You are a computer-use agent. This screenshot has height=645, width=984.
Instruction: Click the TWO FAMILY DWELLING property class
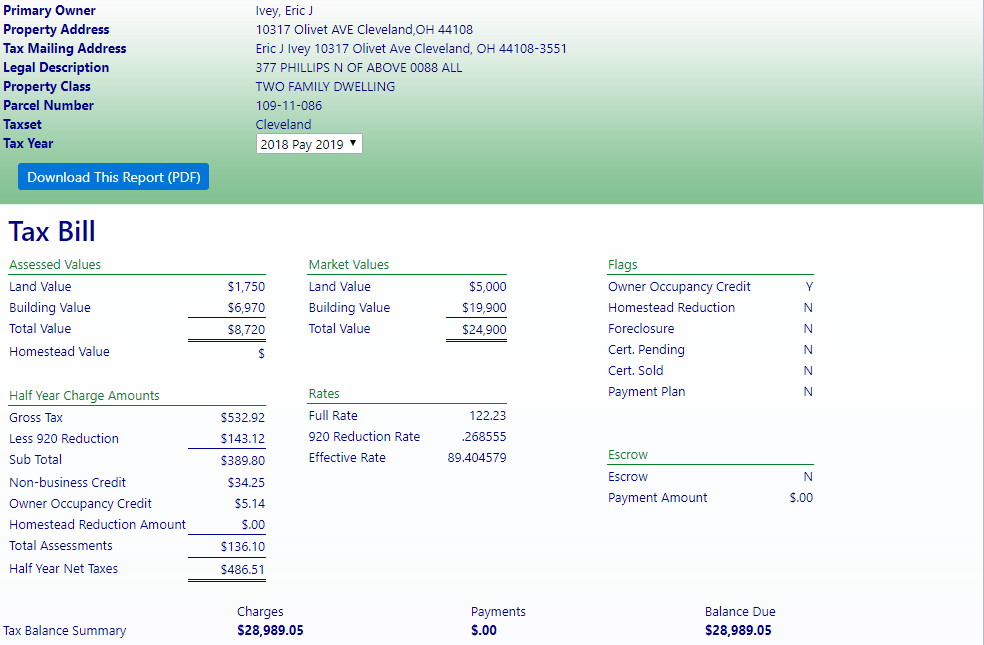pyautogui.click(x=325, y=87)
